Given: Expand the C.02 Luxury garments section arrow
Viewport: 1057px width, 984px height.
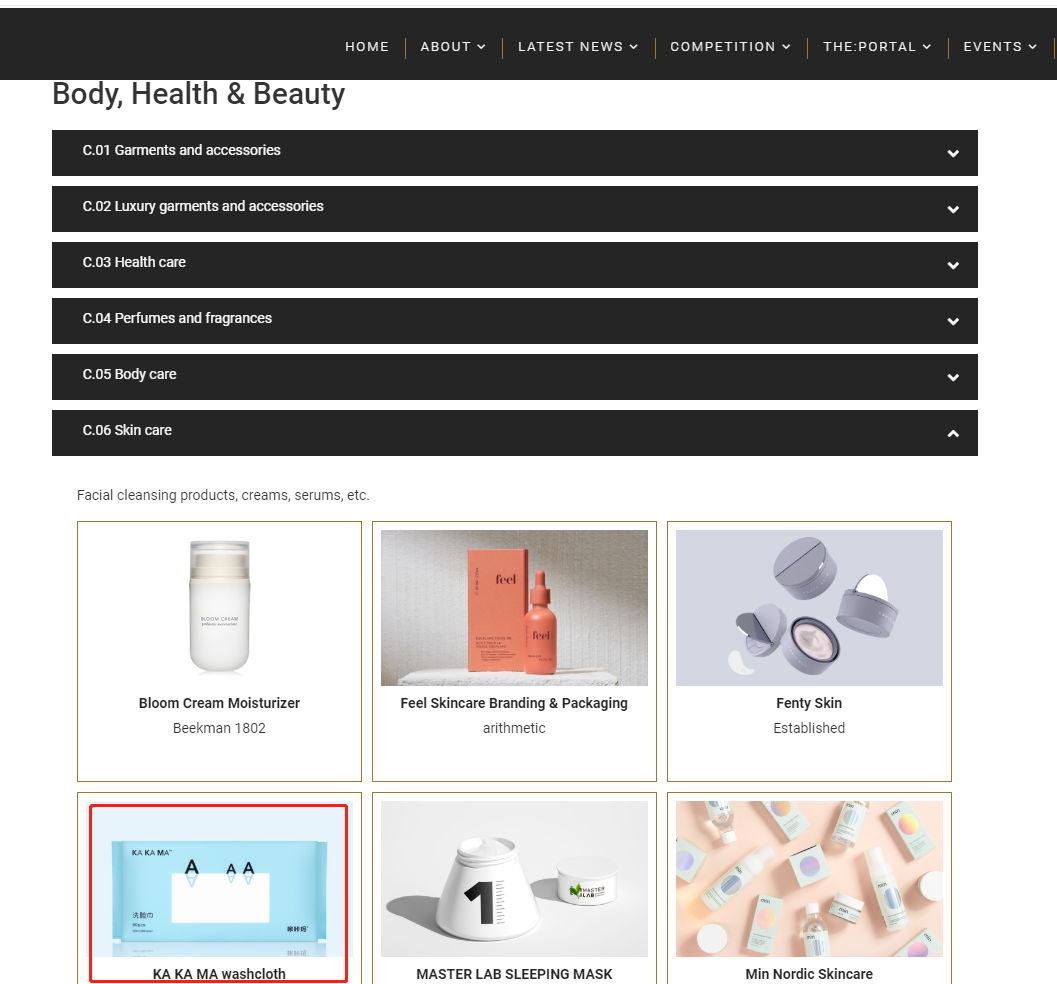Looking at the screenshot, I should pos(953,210).
